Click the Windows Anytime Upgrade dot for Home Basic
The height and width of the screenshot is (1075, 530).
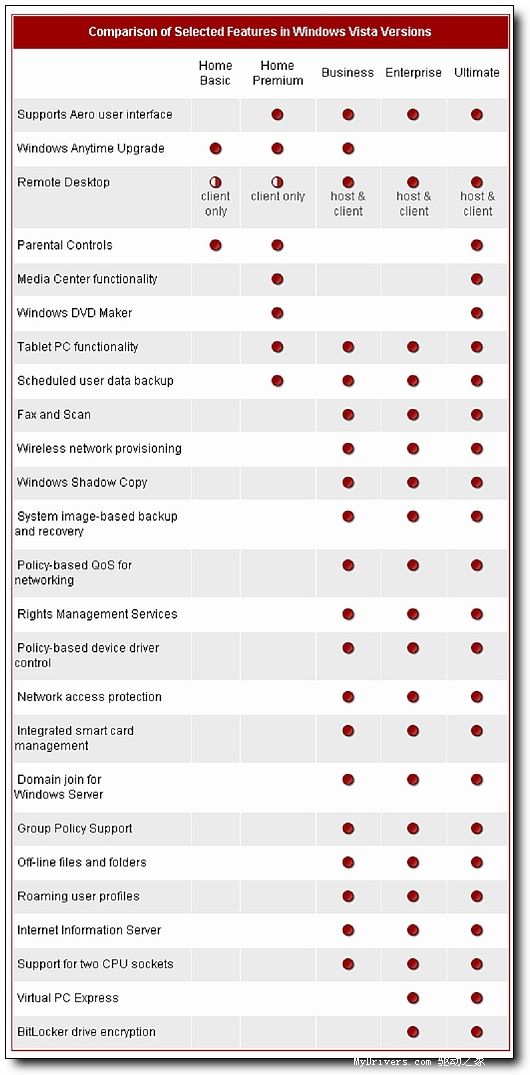(x=215, y=148)
